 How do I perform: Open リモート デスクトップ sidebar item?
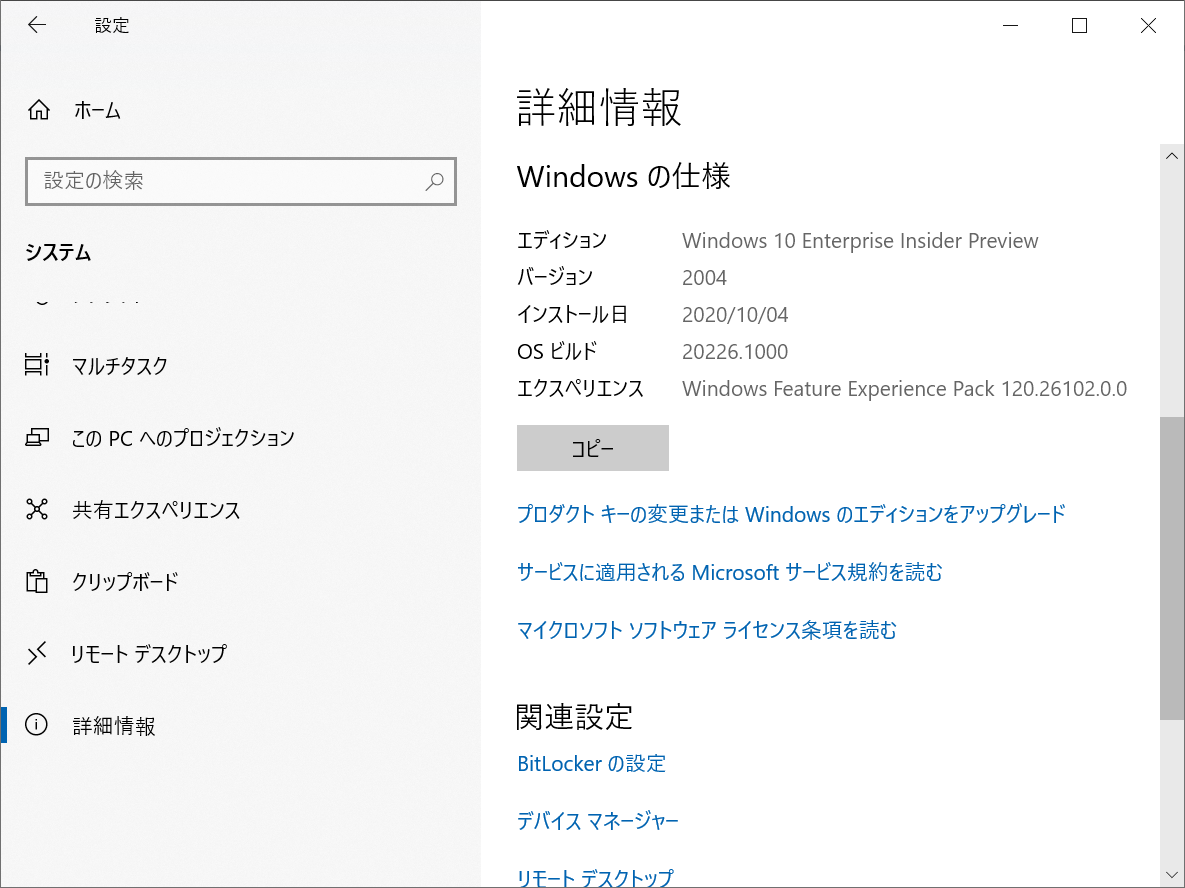pyautogui.click(x=149, y=654)
